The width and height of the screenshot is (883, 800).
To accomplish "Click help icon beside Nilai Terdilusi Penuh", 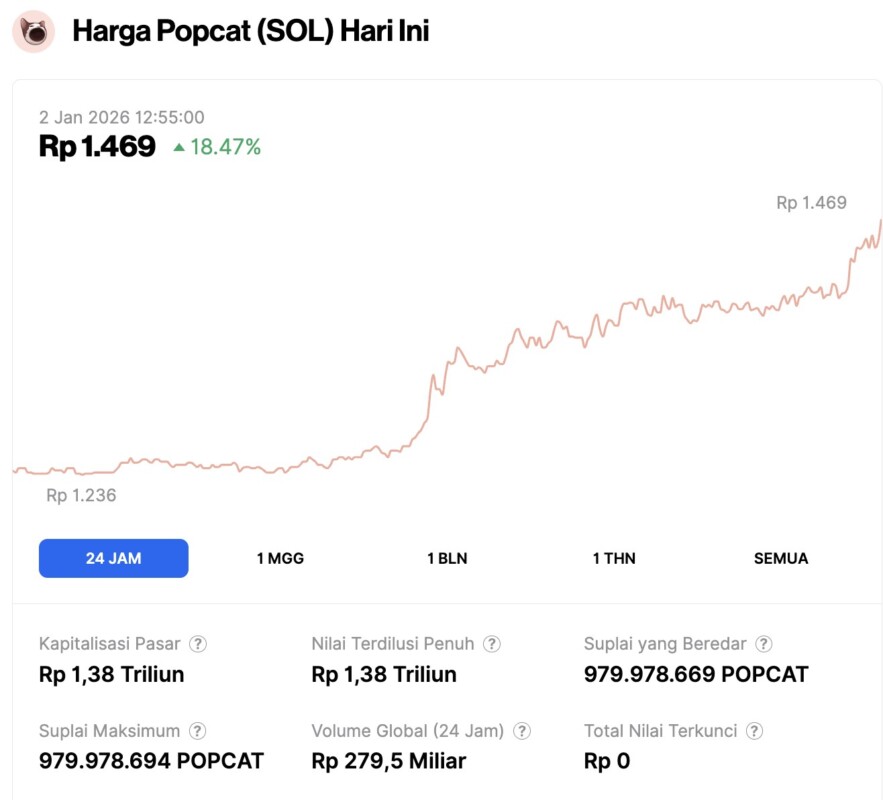I will tap(492, 644).
